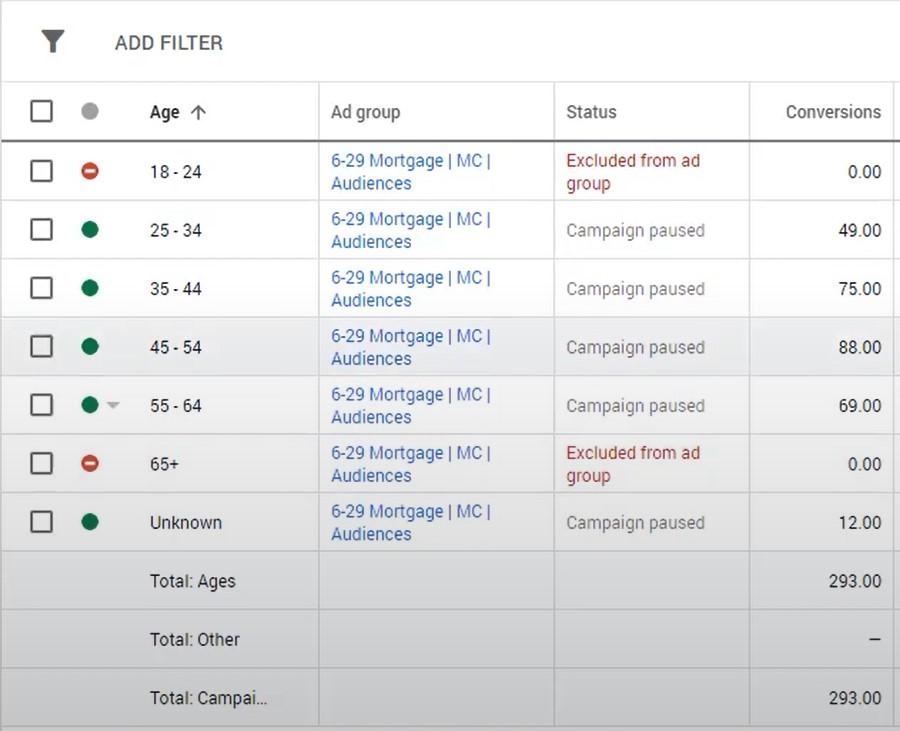The image size is (900, 731).
Task: Click the Status column header
Action: [x=591, y=112]
